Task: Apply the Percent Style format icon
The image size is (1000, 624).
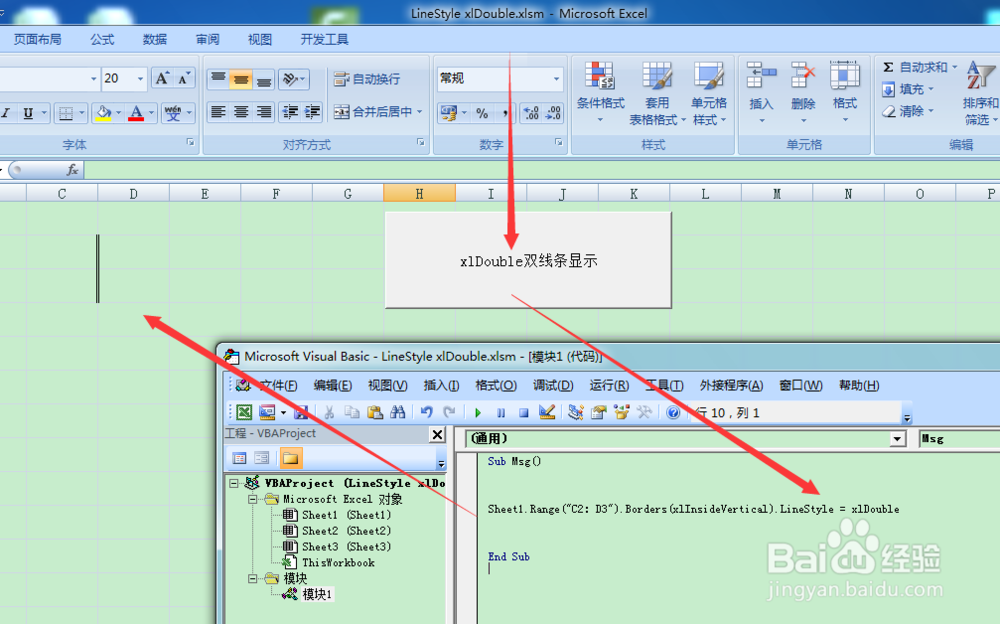Action: 482,113
